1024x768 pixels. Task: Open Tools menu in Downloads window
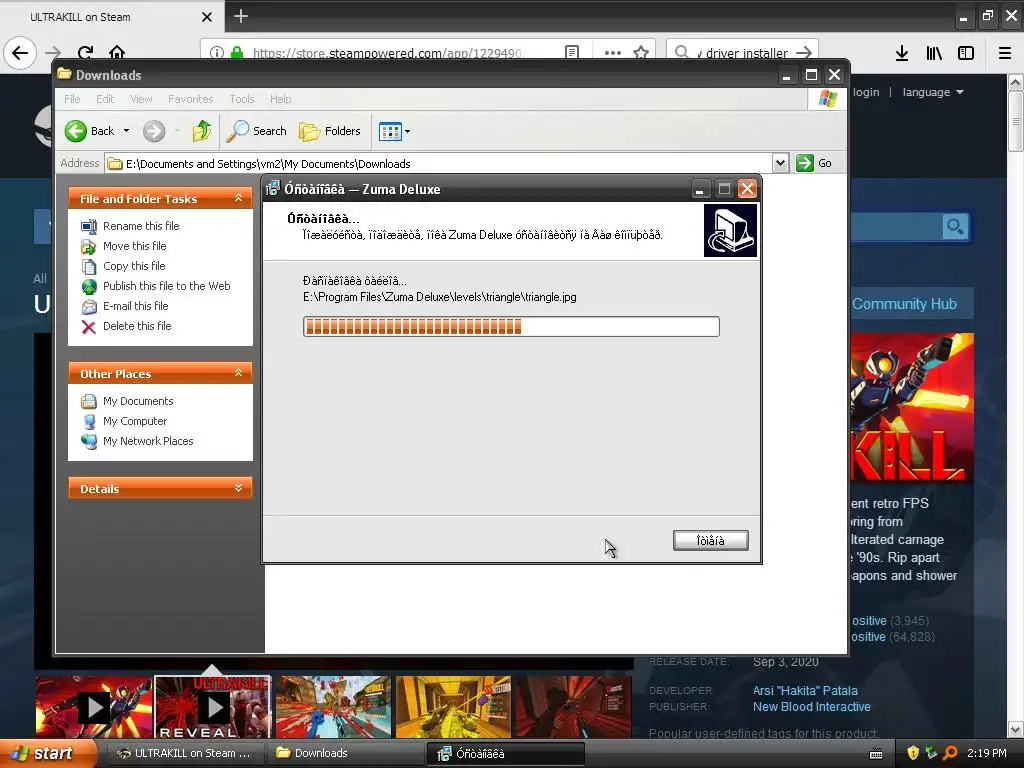pyautogui.click(x=242, y=99)
